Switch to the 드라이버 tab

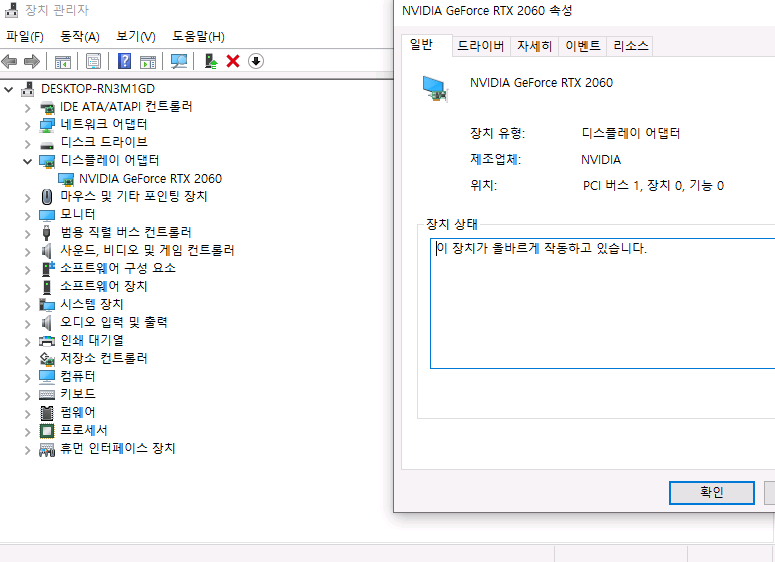(480, 46)
